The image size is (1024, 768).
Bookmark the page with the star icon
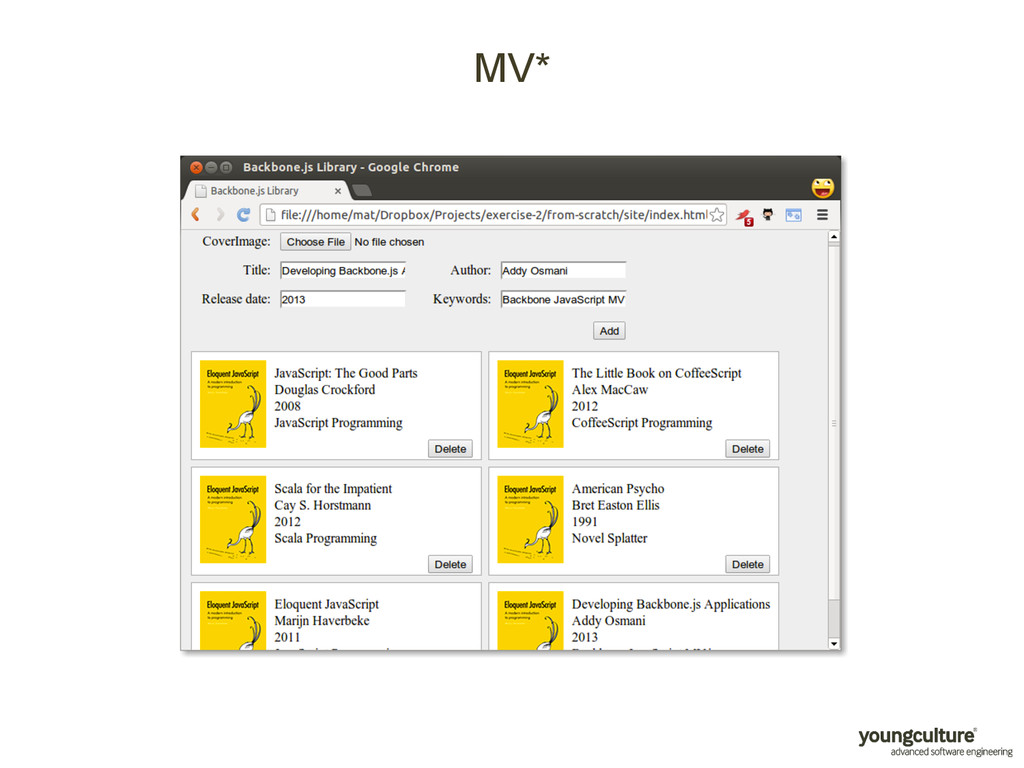716,215
